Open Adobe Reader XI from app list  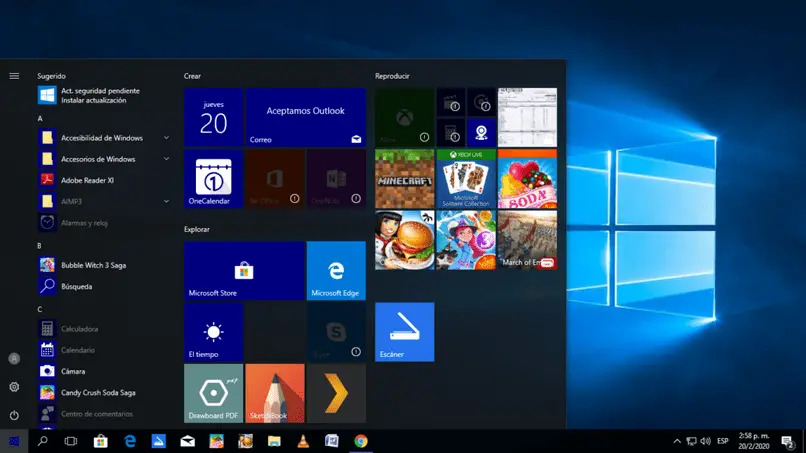(90, 180)
